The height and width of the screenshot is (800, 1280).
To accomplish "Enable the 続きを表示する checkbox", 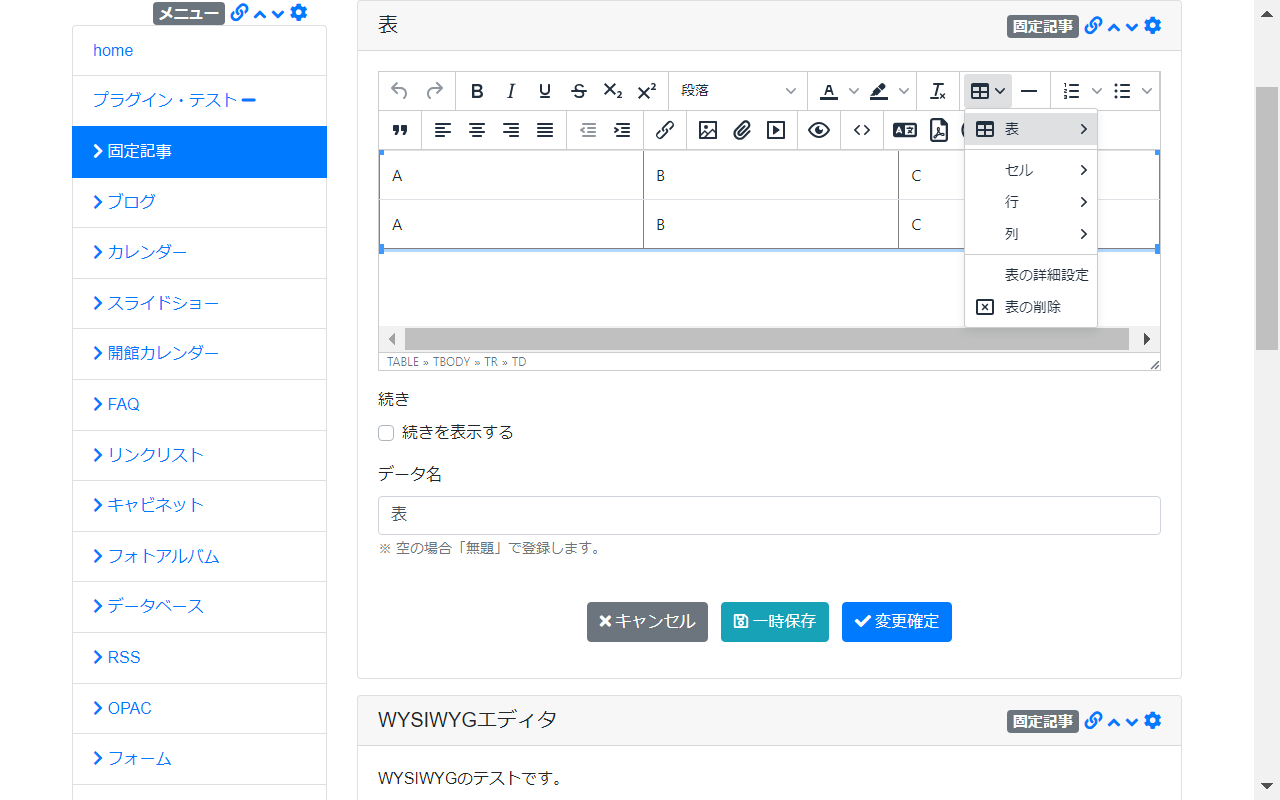I will tap(386, 433).
